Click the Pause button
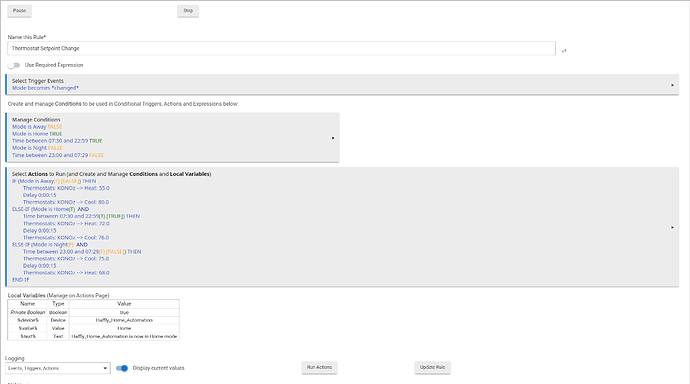 (19, 11)
